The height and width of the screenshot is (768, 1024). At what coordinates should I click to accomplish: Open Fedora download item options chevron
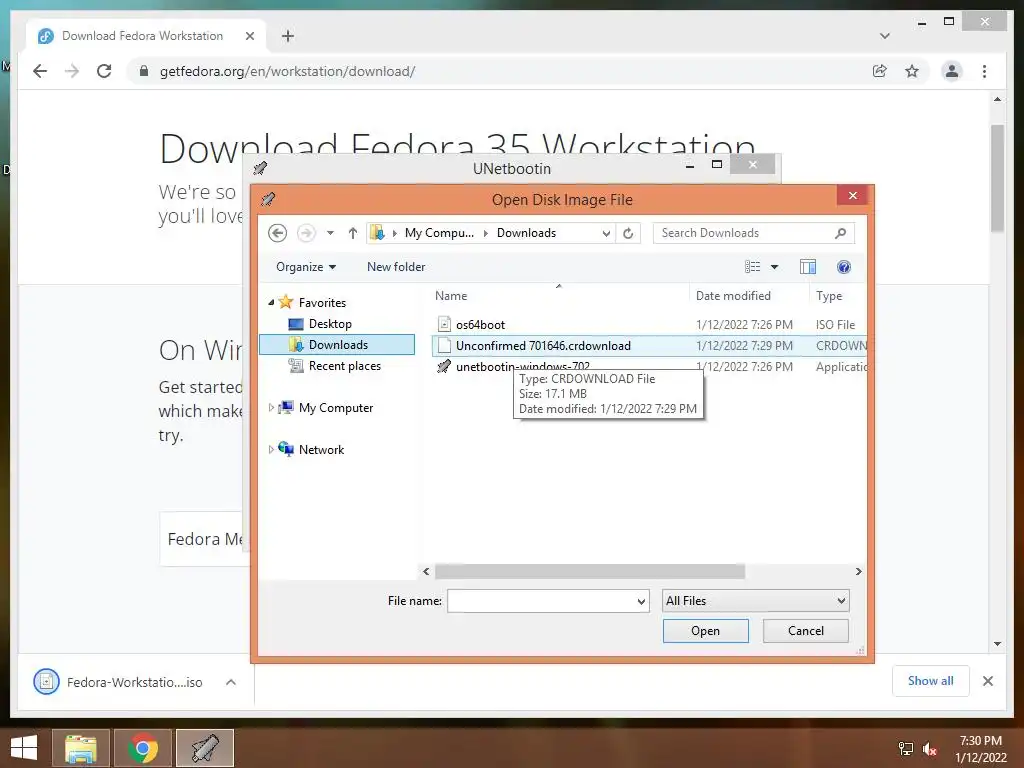tap(231, 682)
